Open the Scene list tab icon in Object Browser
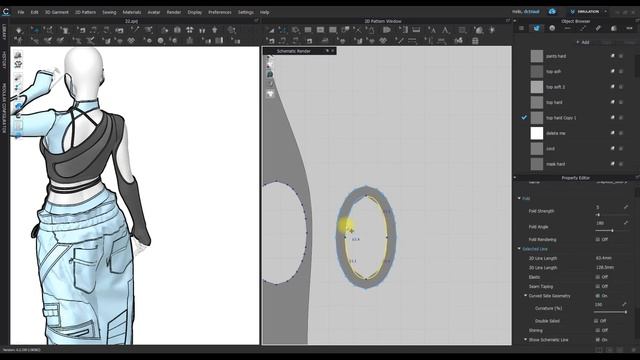This screenshot has width=640, height=360. point(521,28)
